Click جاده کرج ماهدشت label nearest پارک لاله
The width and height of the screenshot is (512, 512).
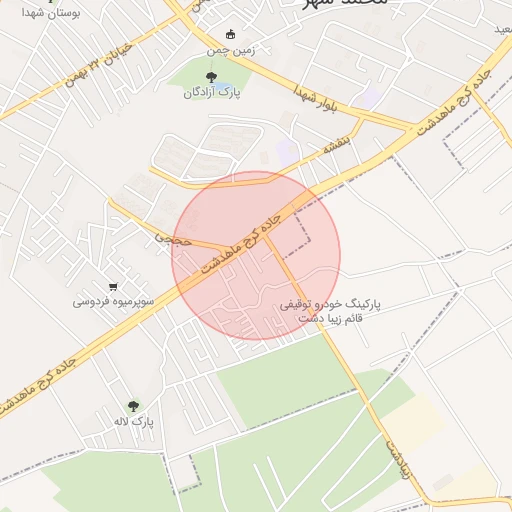36,387
